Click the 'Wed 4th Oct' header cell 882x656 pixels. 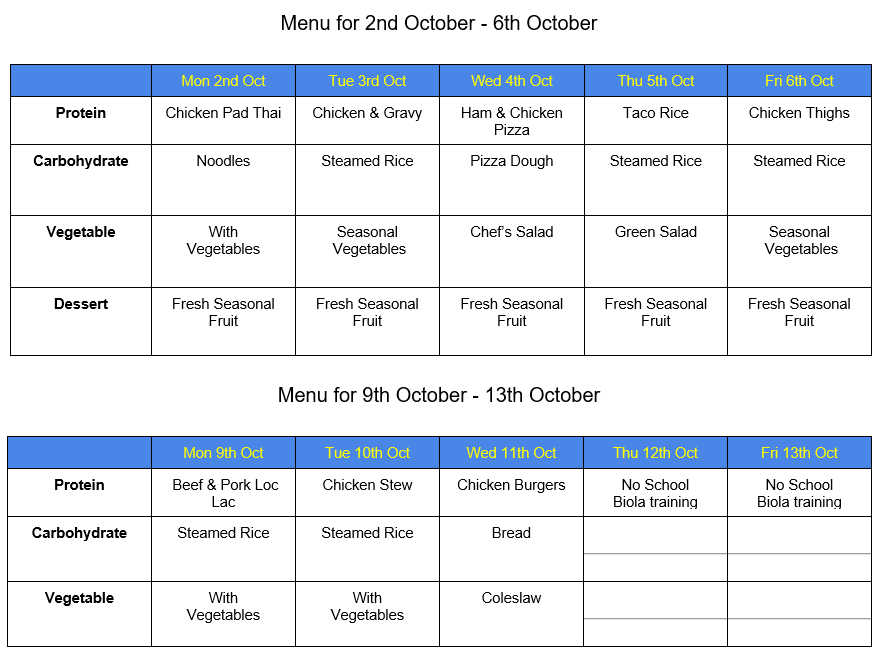pos(512,81)
